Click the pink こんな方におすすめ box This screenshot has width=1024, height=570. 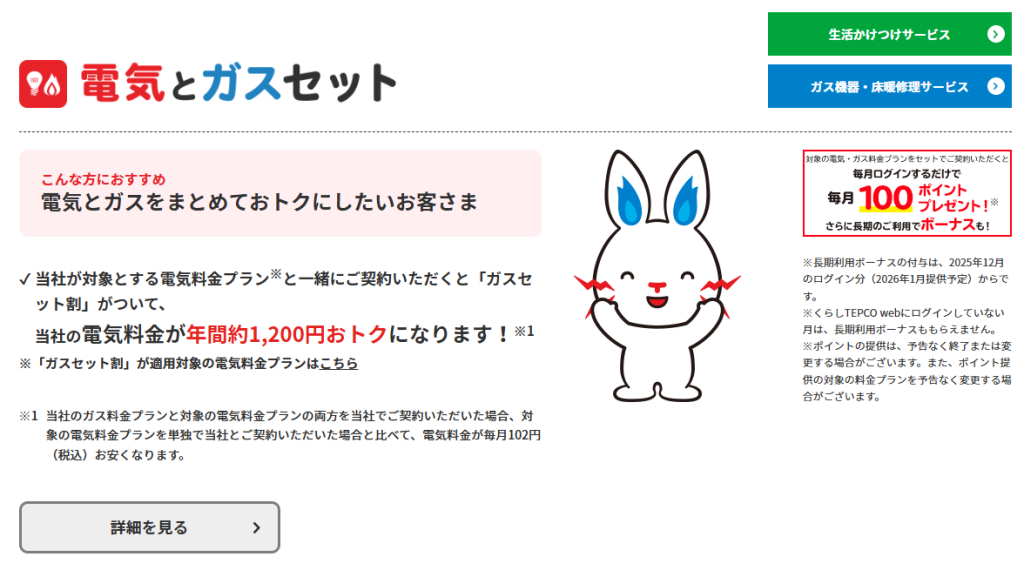click(280, 193)
